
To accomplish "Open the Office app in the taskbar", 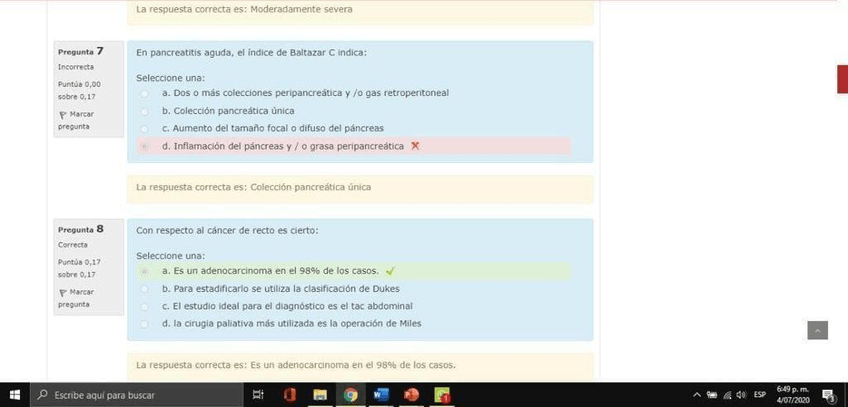I will tap(290, 395).
